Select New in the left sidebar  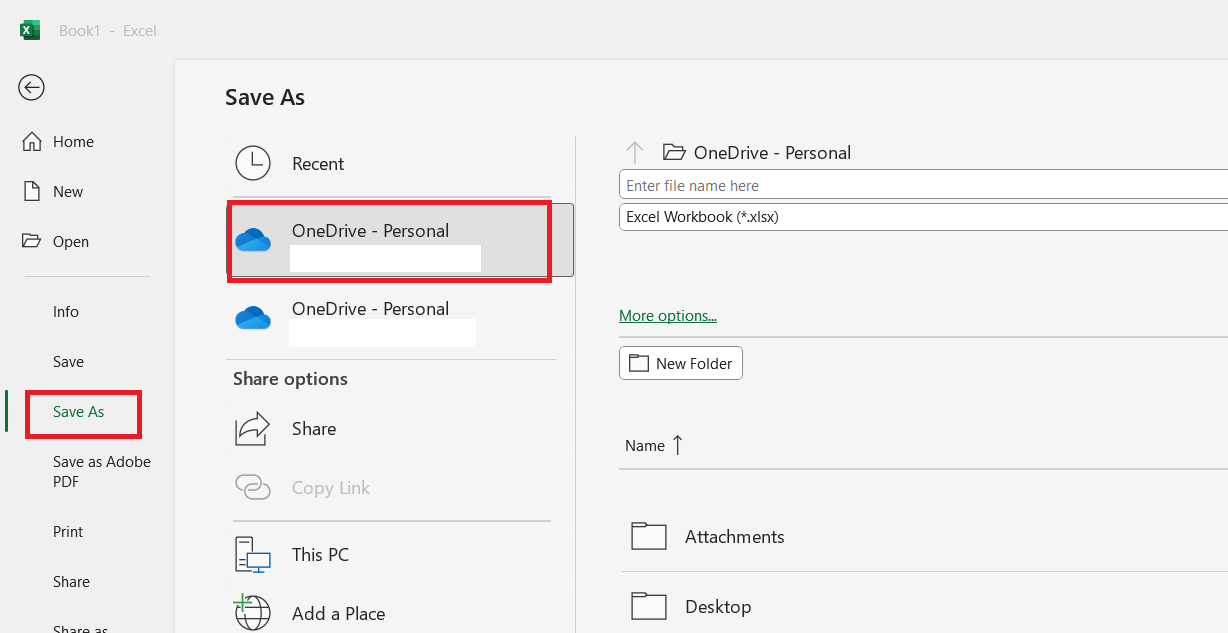tap(68, 192)
